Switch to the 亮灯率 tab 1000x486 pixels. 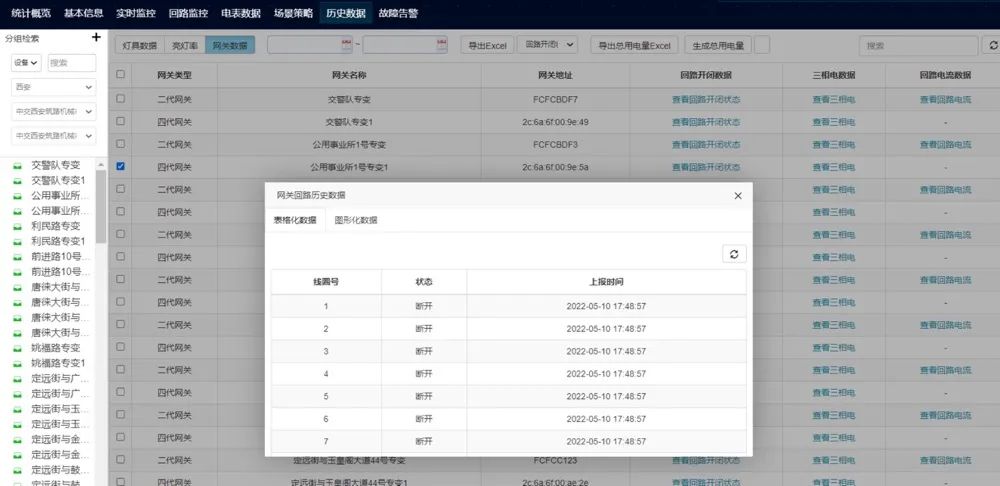(184, 45)
